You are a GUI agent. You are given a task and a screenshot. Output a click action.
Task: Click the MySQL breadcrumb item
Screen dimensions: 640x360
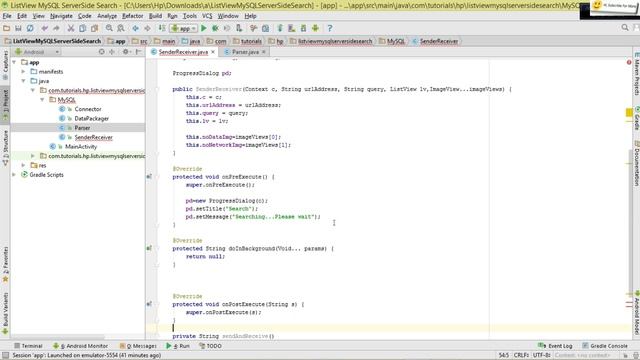[392, 41]
